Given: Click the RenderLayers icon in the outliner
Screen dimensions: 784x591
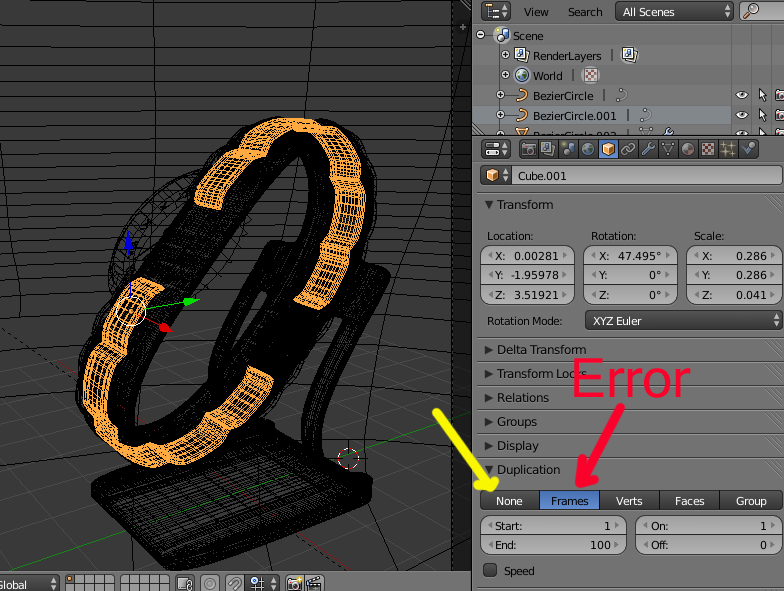Looking at the screenshot, I should point(522,55).
